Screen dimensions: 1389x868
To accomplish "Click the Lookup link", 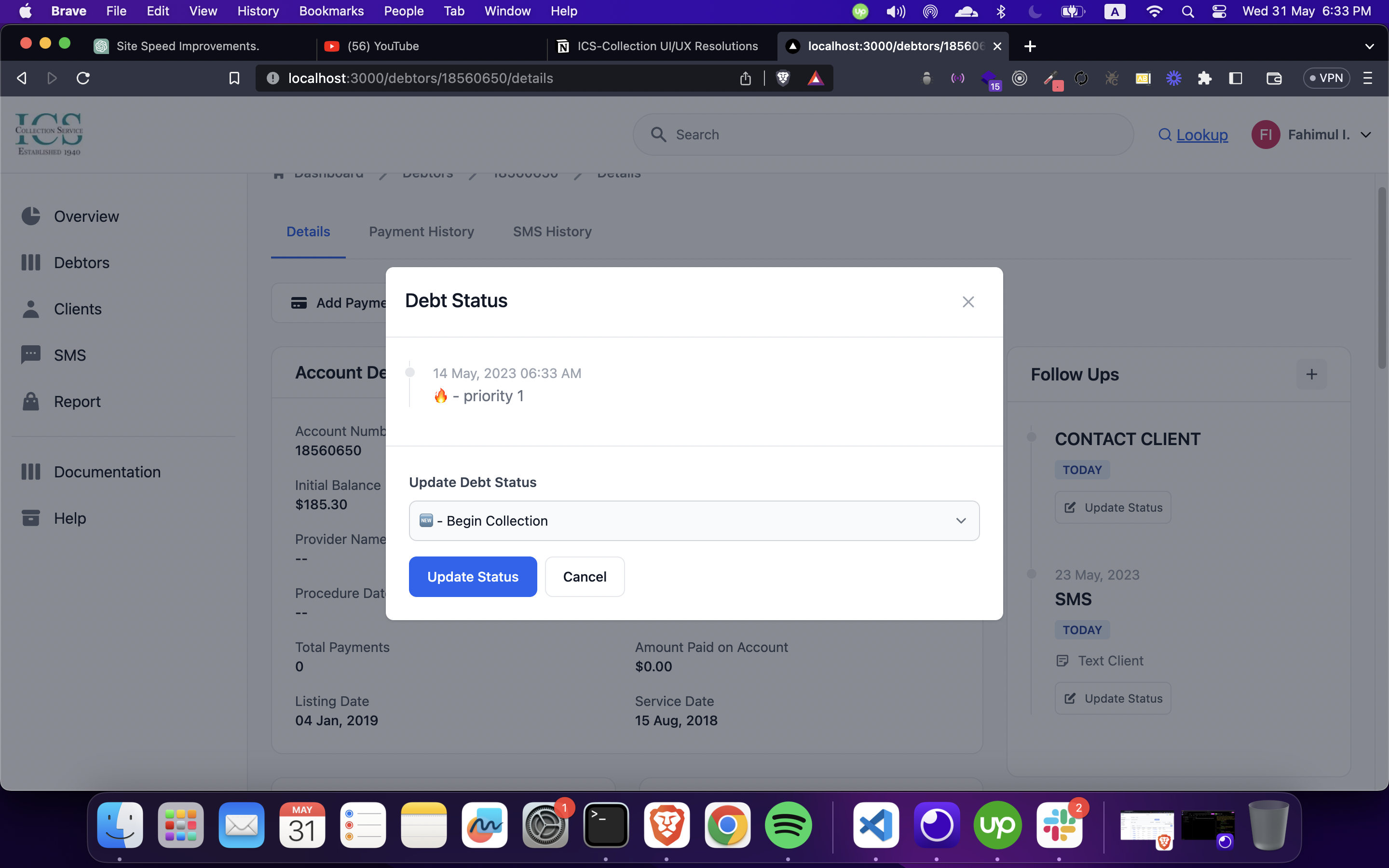I will point(1201,135).
